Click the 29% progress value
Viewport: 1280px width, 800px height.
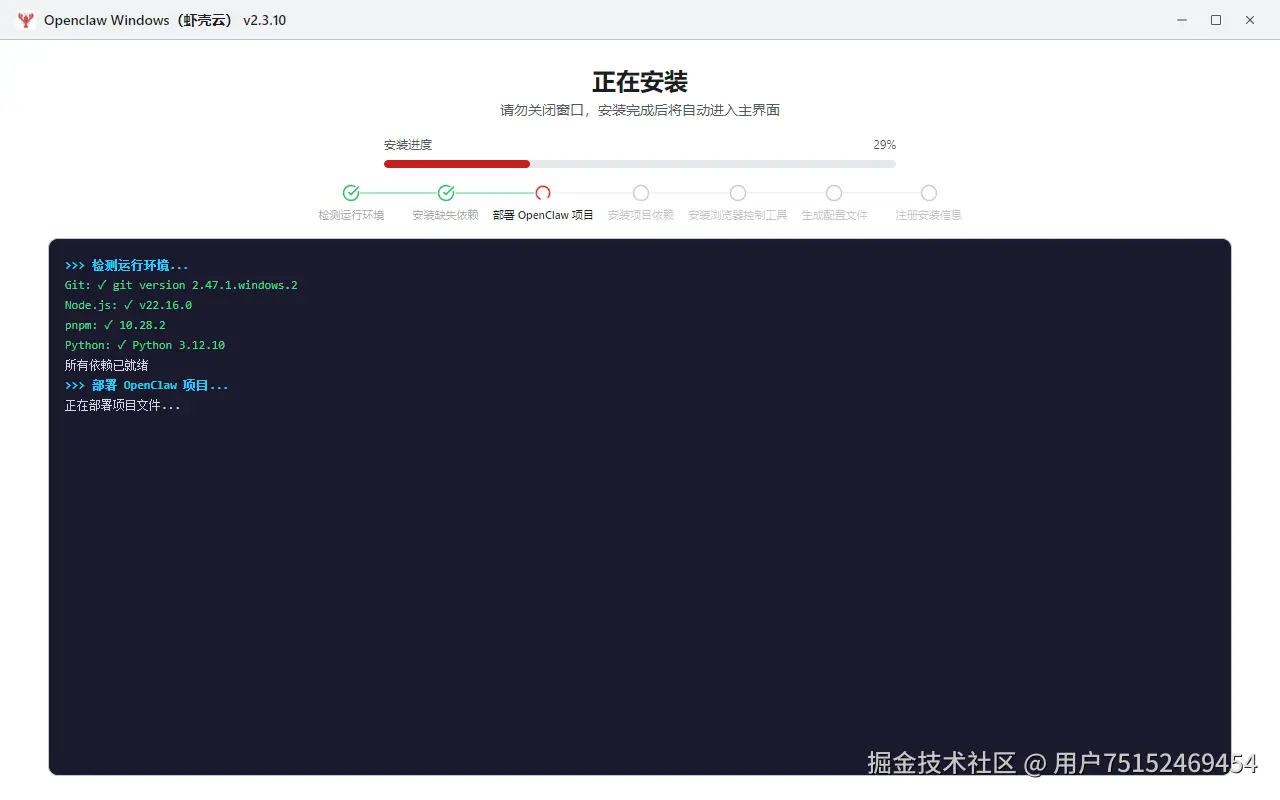(x=884, y=145)
